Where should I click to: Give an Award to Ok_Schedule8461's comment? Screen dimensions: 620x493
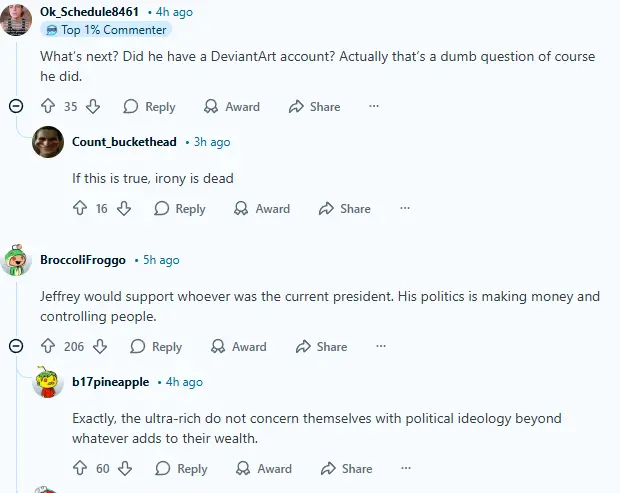[x=231, y=106]
